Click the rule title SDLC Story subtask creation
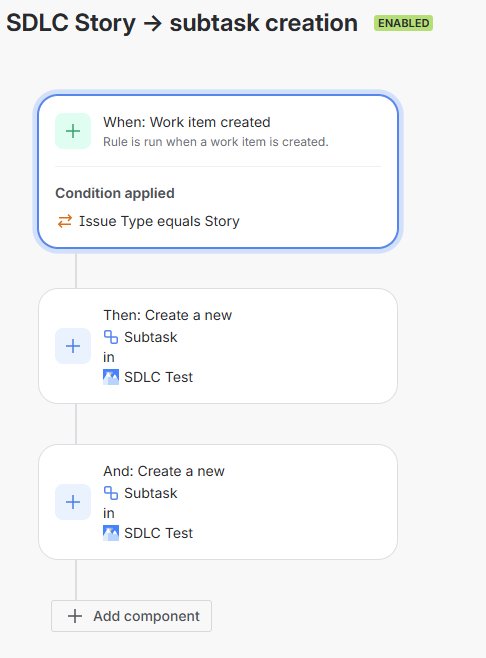 182,23
